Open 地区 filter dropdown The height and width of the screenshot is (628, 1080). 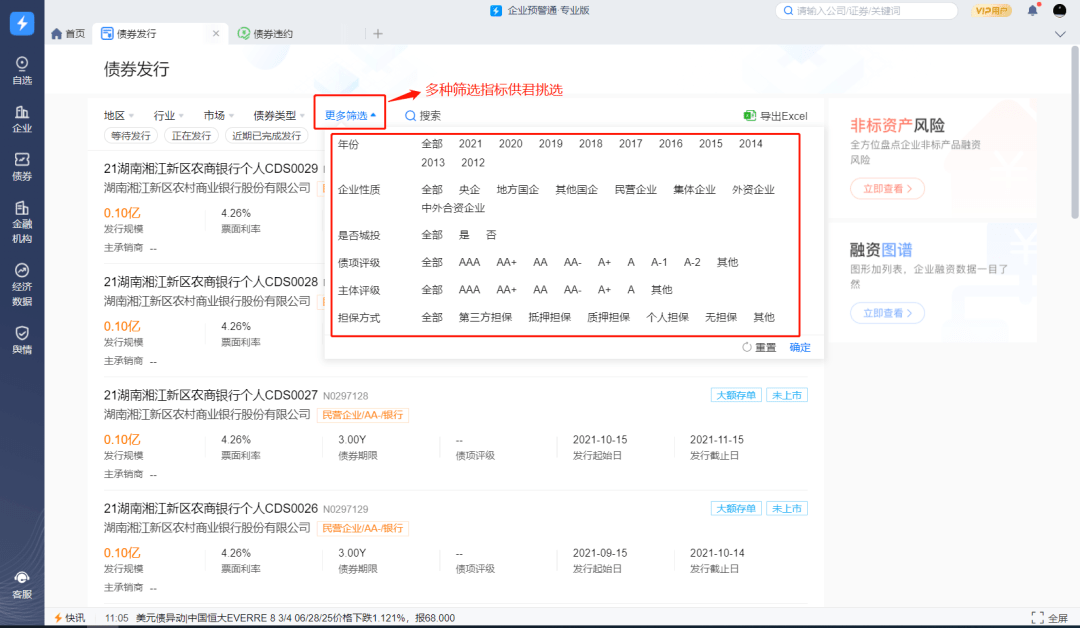[118, 116]
